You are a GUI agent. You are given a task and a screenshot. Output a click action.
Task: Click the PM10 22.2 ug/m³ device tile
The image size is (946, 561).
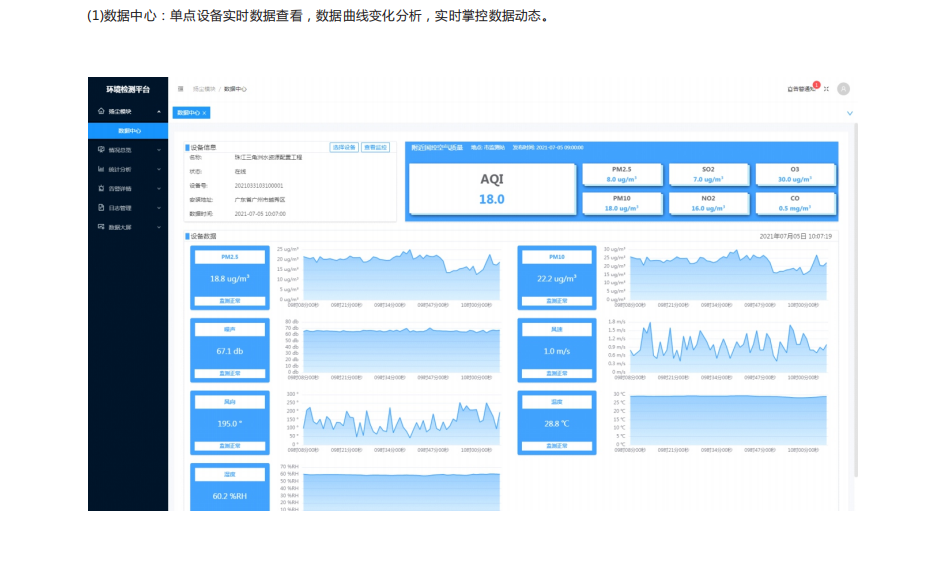tap(557, 277)
